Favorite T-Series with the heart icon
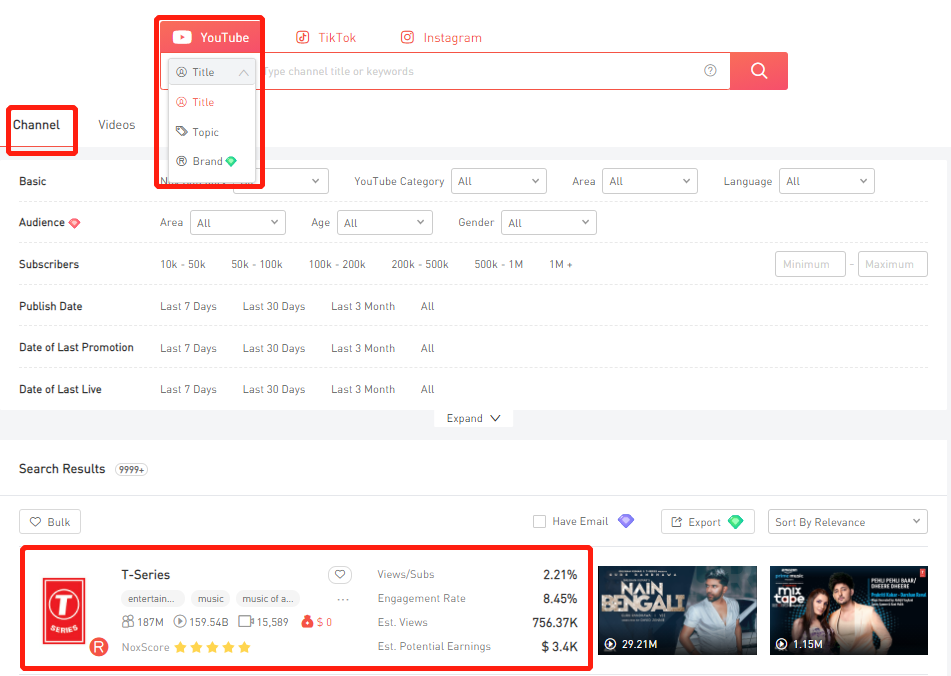The height and width of the screenshot is (676, 951). point(340,575)
